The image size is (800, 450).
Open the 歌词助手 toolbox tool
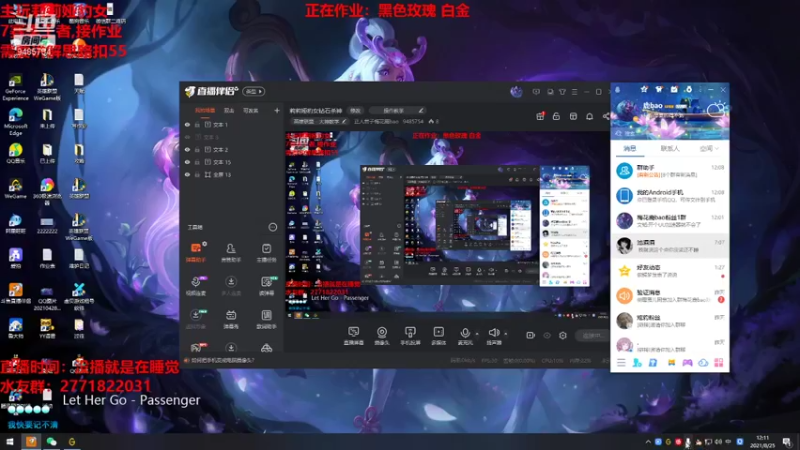click(266, 319)
